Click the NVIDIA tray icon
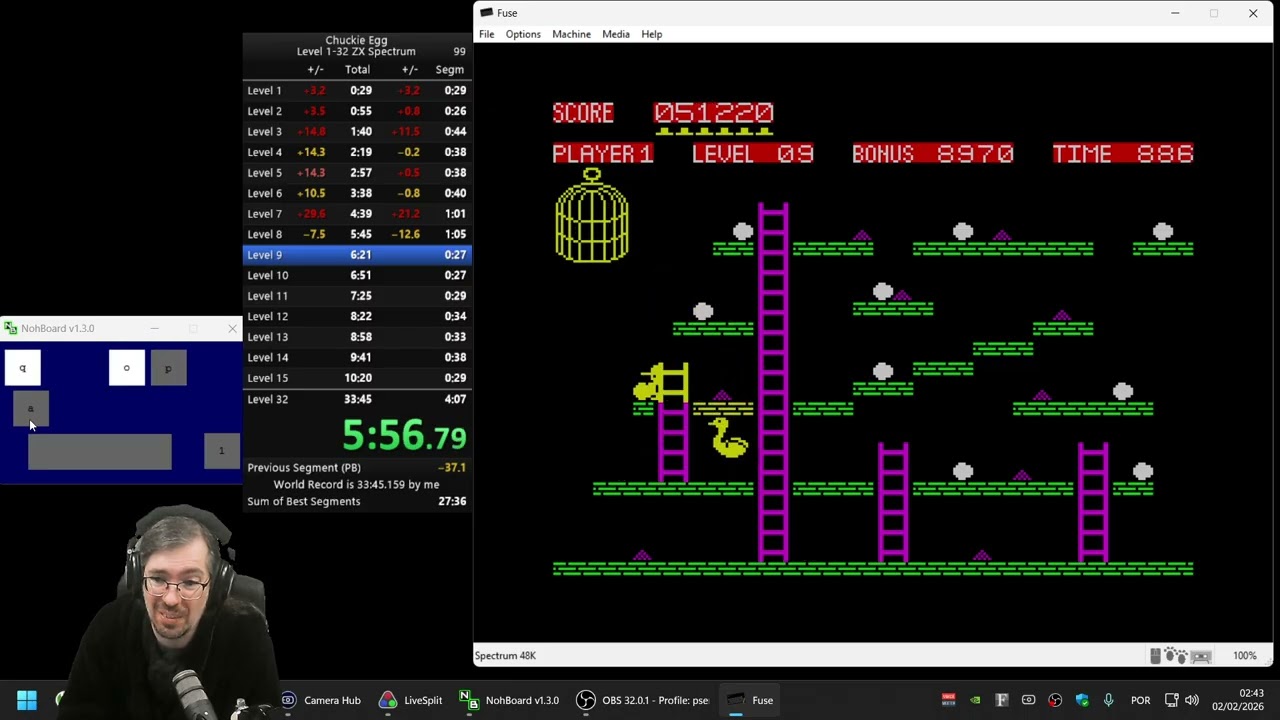The height and width of the screenshot is (720, 1280). point(975,700)
